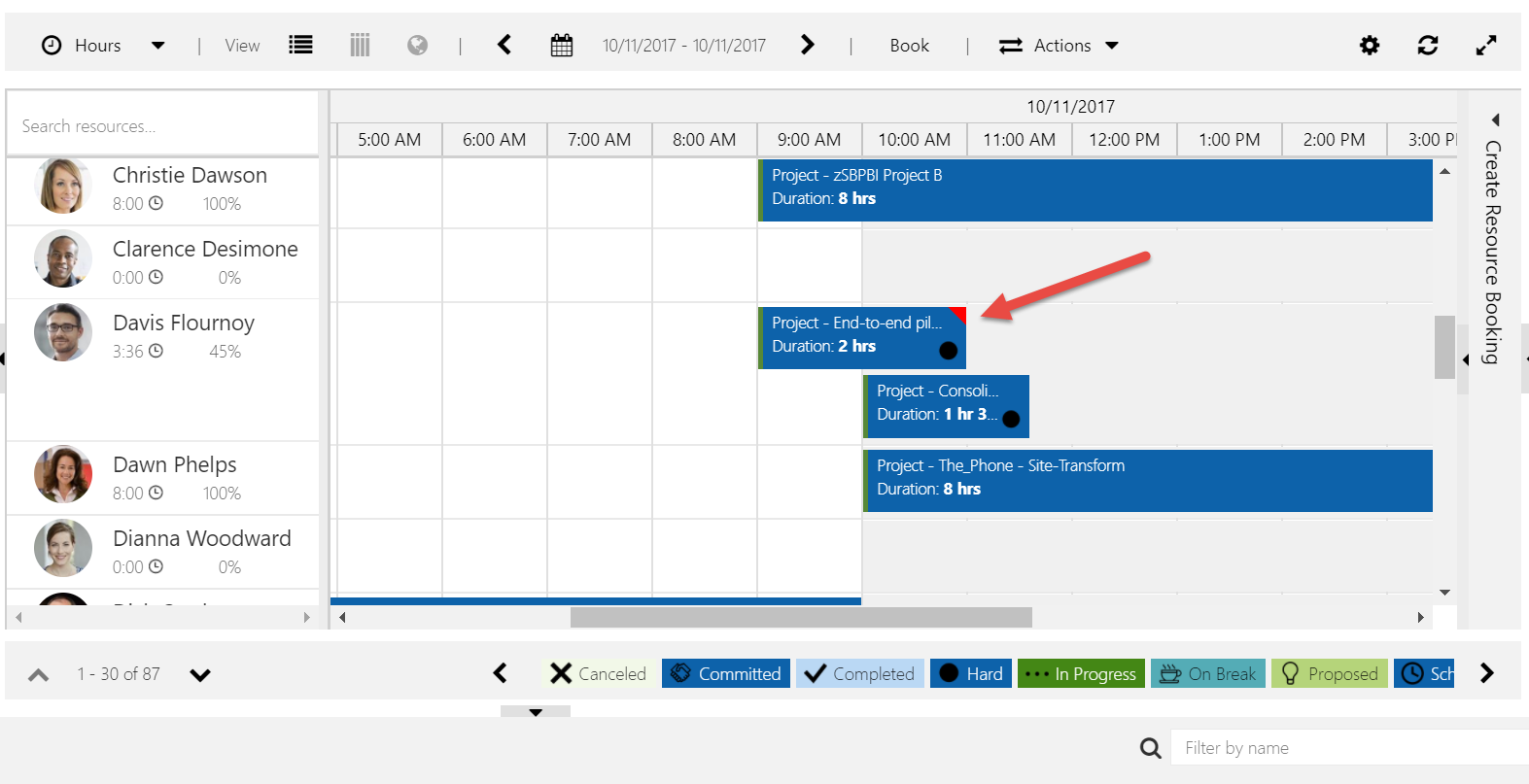Click the On Break status legend
This screenshot has height=784, width=1529.
click(x=1208, y=673)
